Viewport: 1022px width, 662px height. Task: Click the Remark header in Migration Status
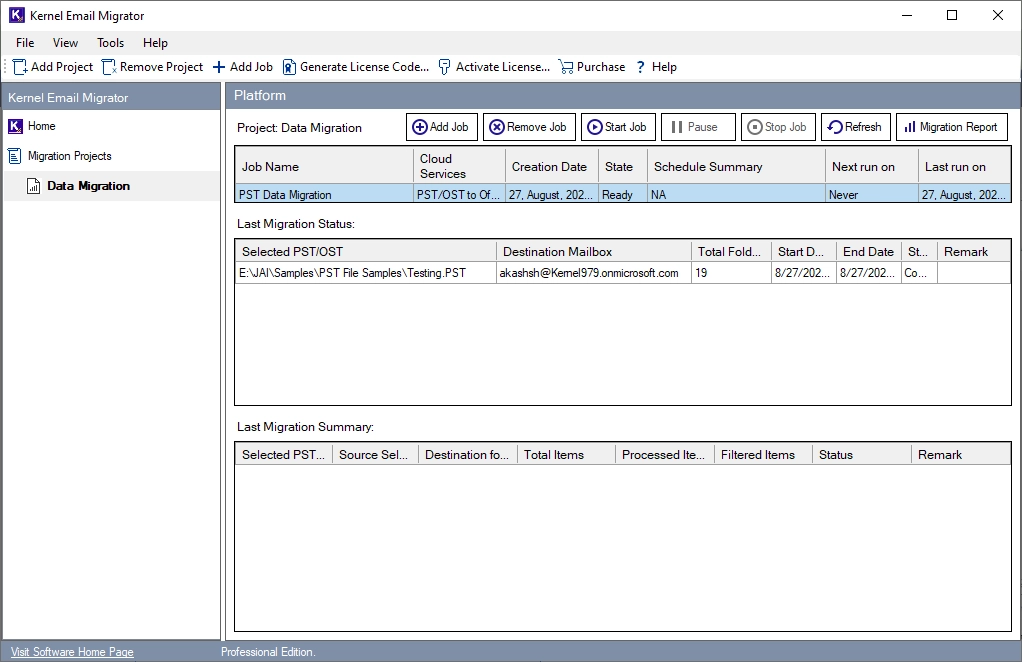pos(974,252)
